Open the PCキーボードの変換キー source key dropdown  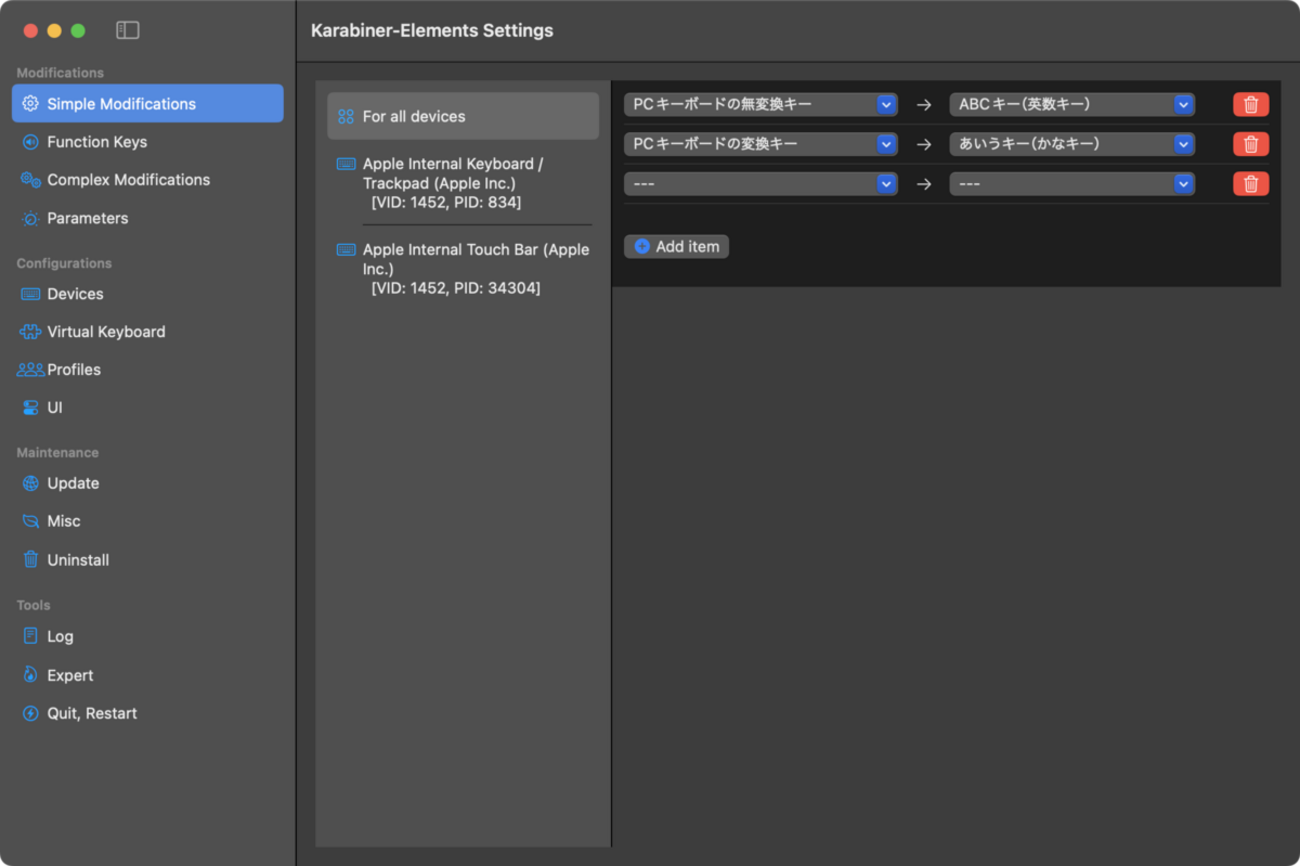click(760, 144)
